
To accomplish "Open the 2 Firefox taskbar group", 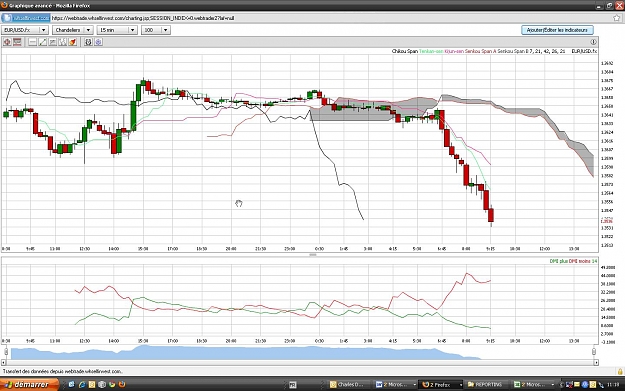I will coord(441,384).
